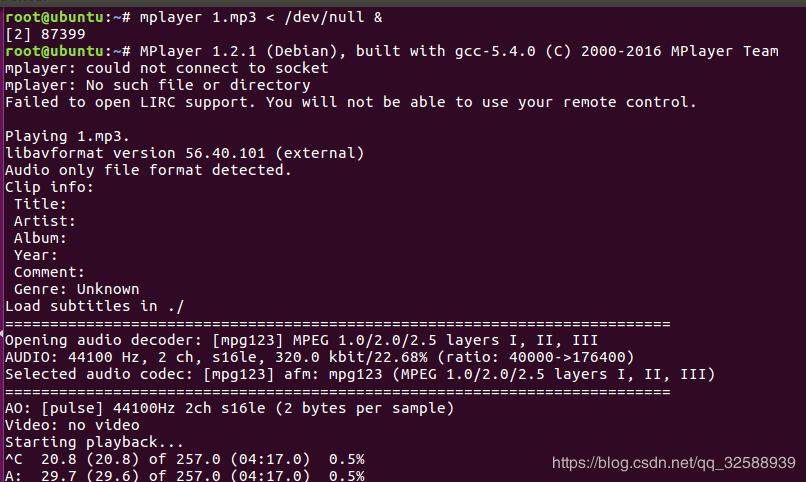This screenshot has height=482, width=806.
Task: Click the 'AUDIO: 44100 Hz, 2 ch' line
Action: (320, 357)
